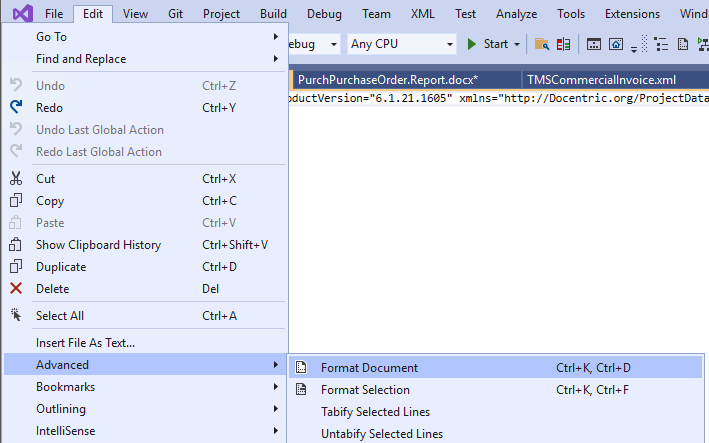
Task: Click the Visual Studio logo icon
Action: coord(22,14)
